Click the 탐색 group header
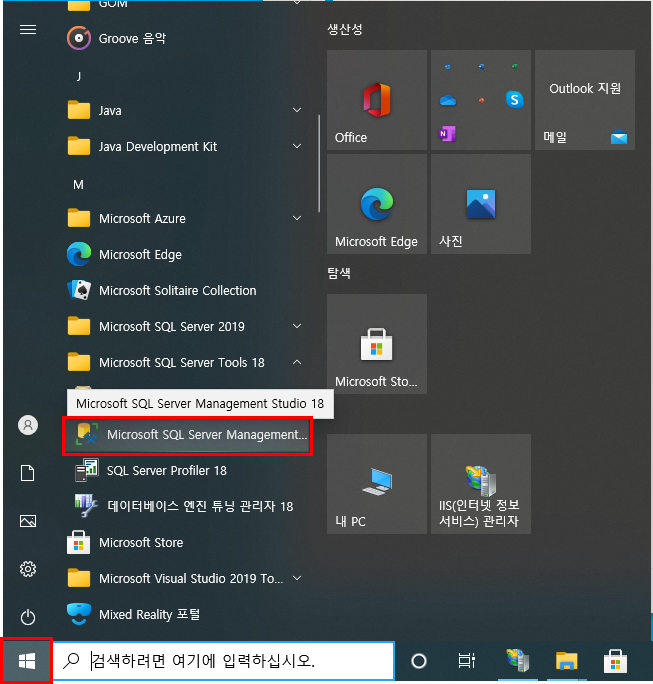The width and height of the screenshot is (653, 684). pyautogui.click(x=339, y=274)
